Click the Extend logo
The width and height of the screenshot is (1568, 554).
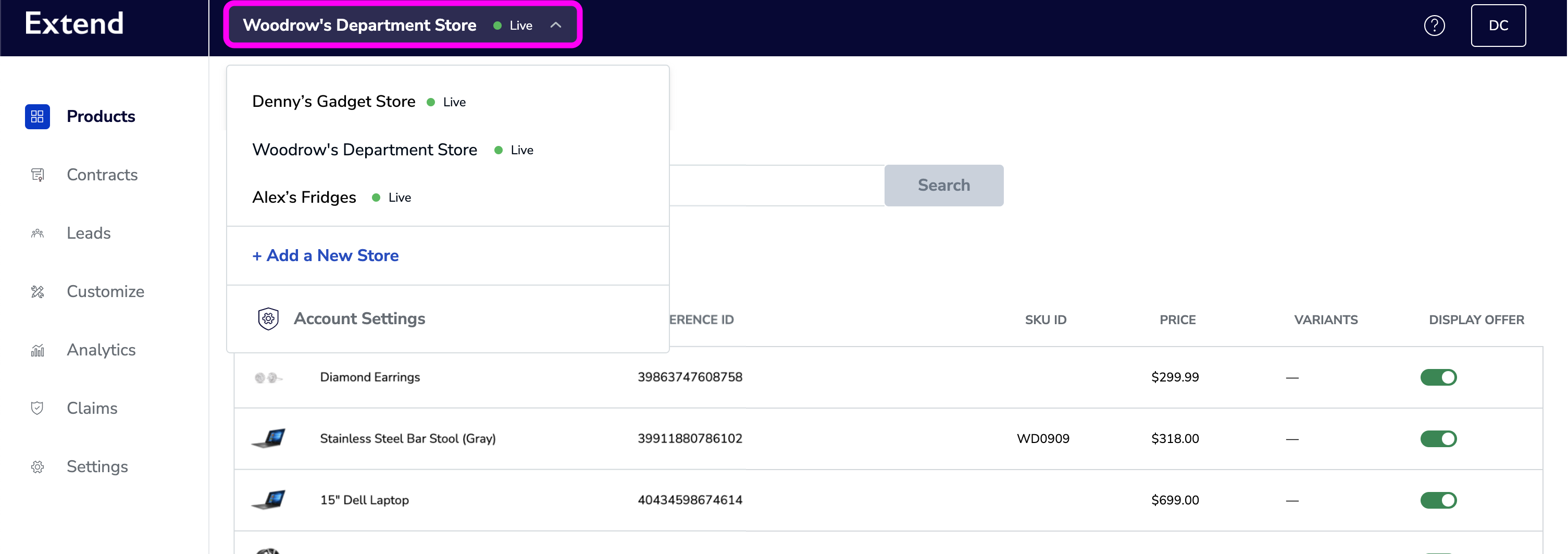pyautogui.click(x=74, y=24)
